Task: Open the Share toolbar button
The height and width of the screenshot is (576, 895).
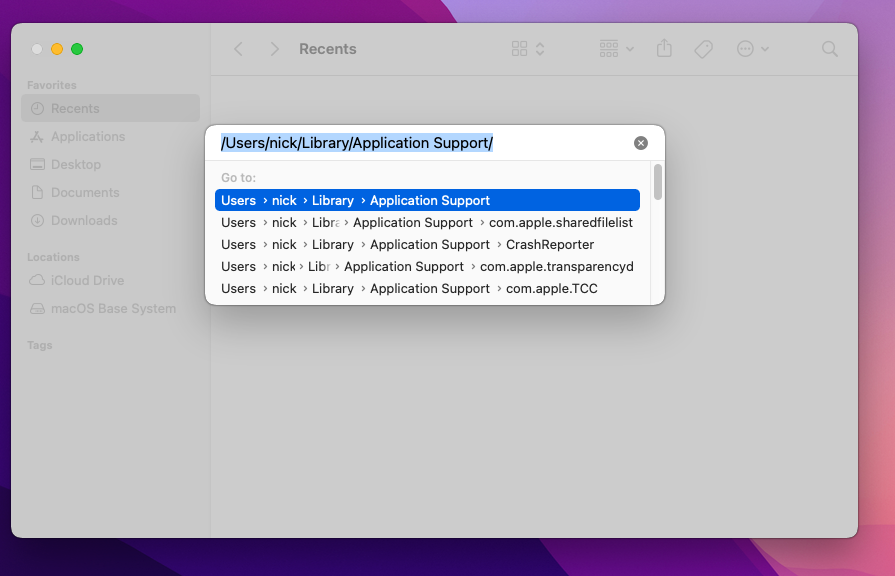Action: (664, 49)
